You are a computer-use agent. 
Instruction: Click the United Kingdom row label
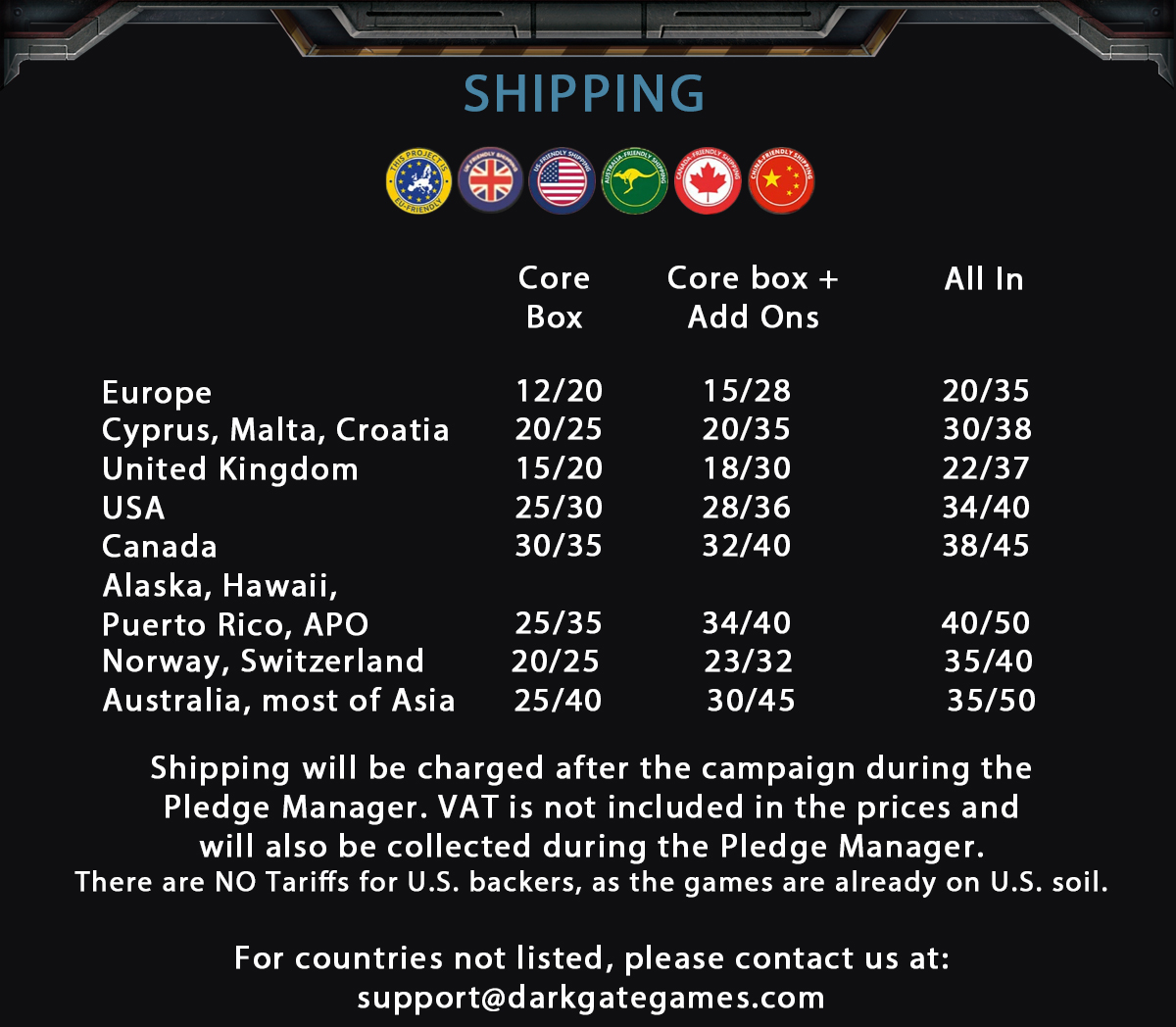pos(230,469)
